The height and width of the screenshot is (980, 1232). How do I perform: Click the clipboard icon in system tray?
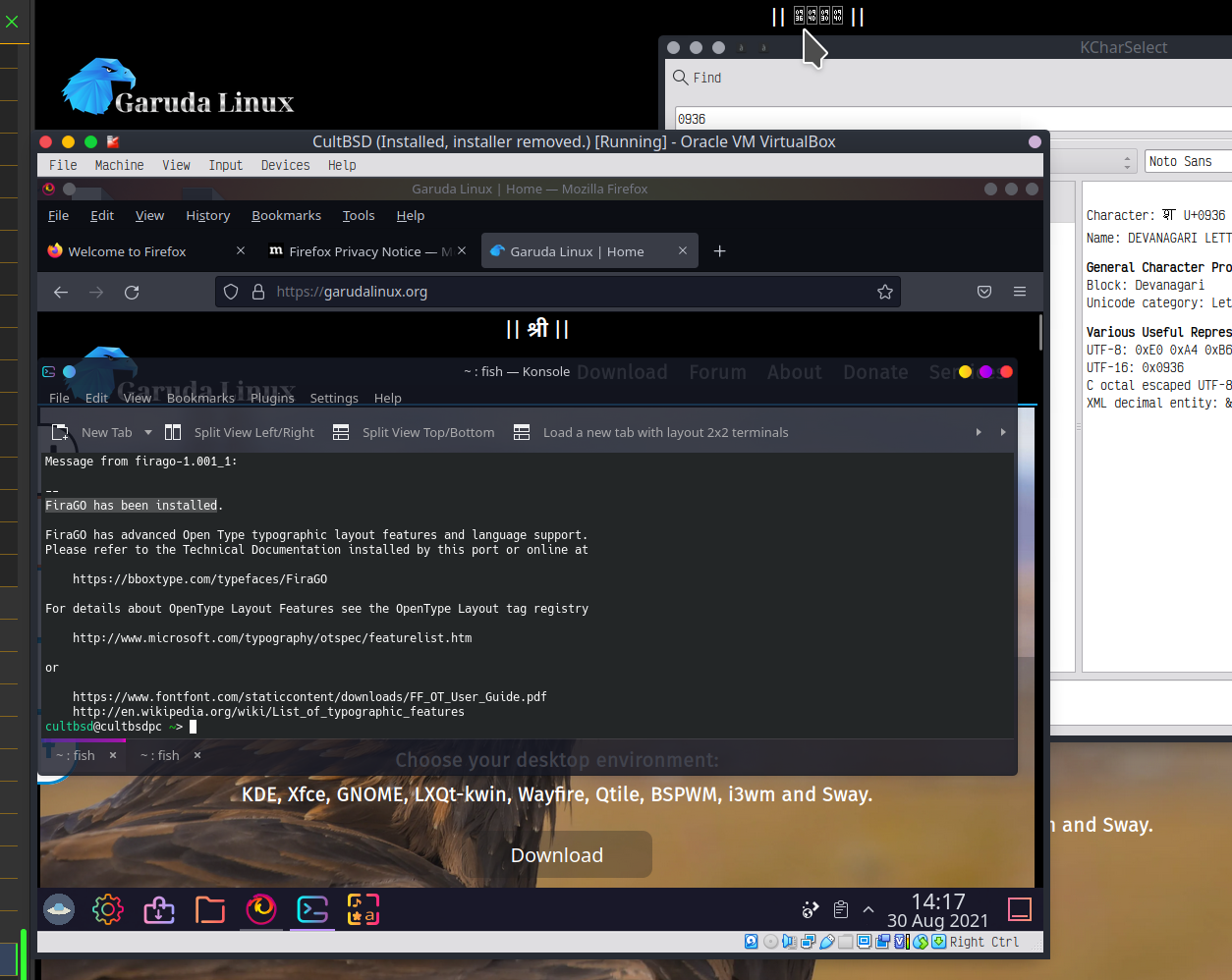840,909
